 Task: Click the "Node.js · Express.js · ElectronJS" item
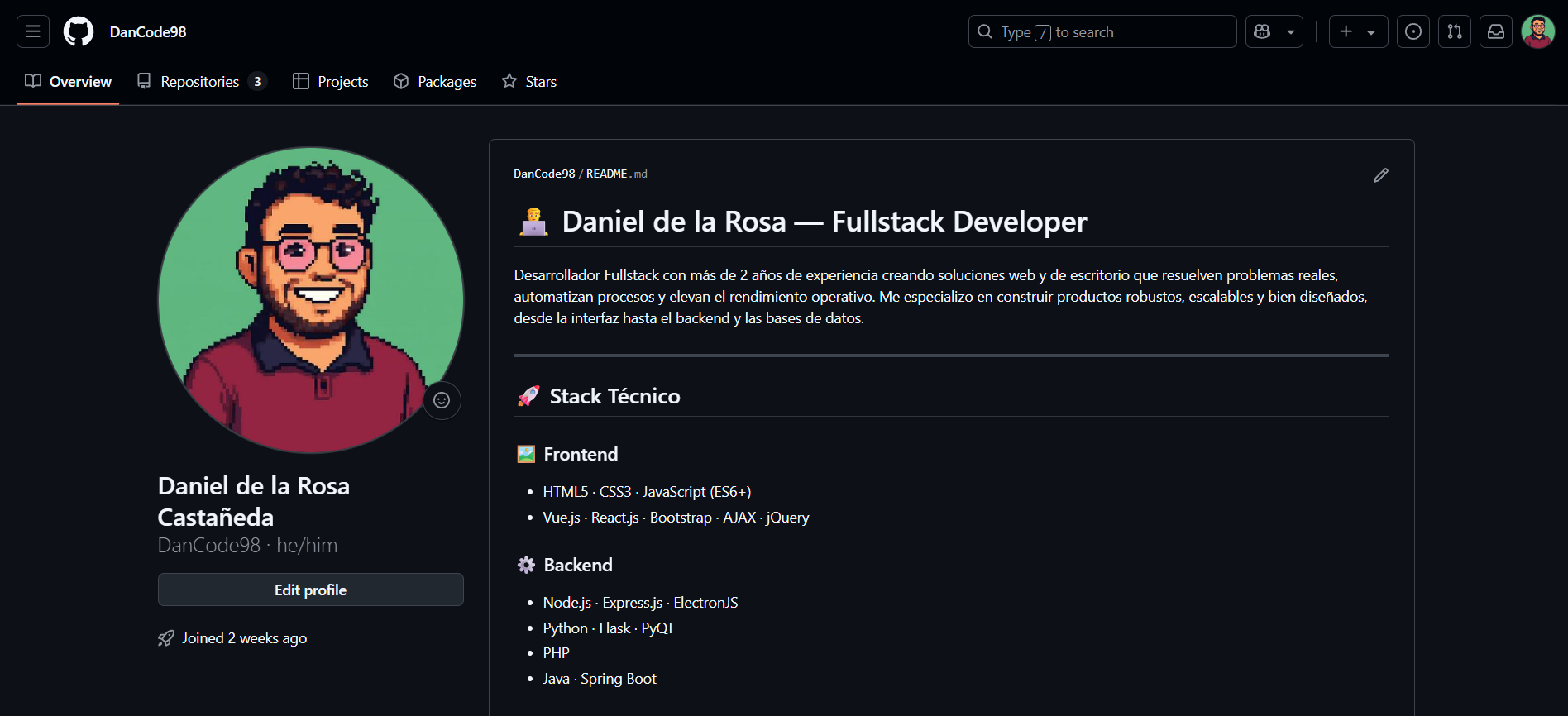coord(640,603)
